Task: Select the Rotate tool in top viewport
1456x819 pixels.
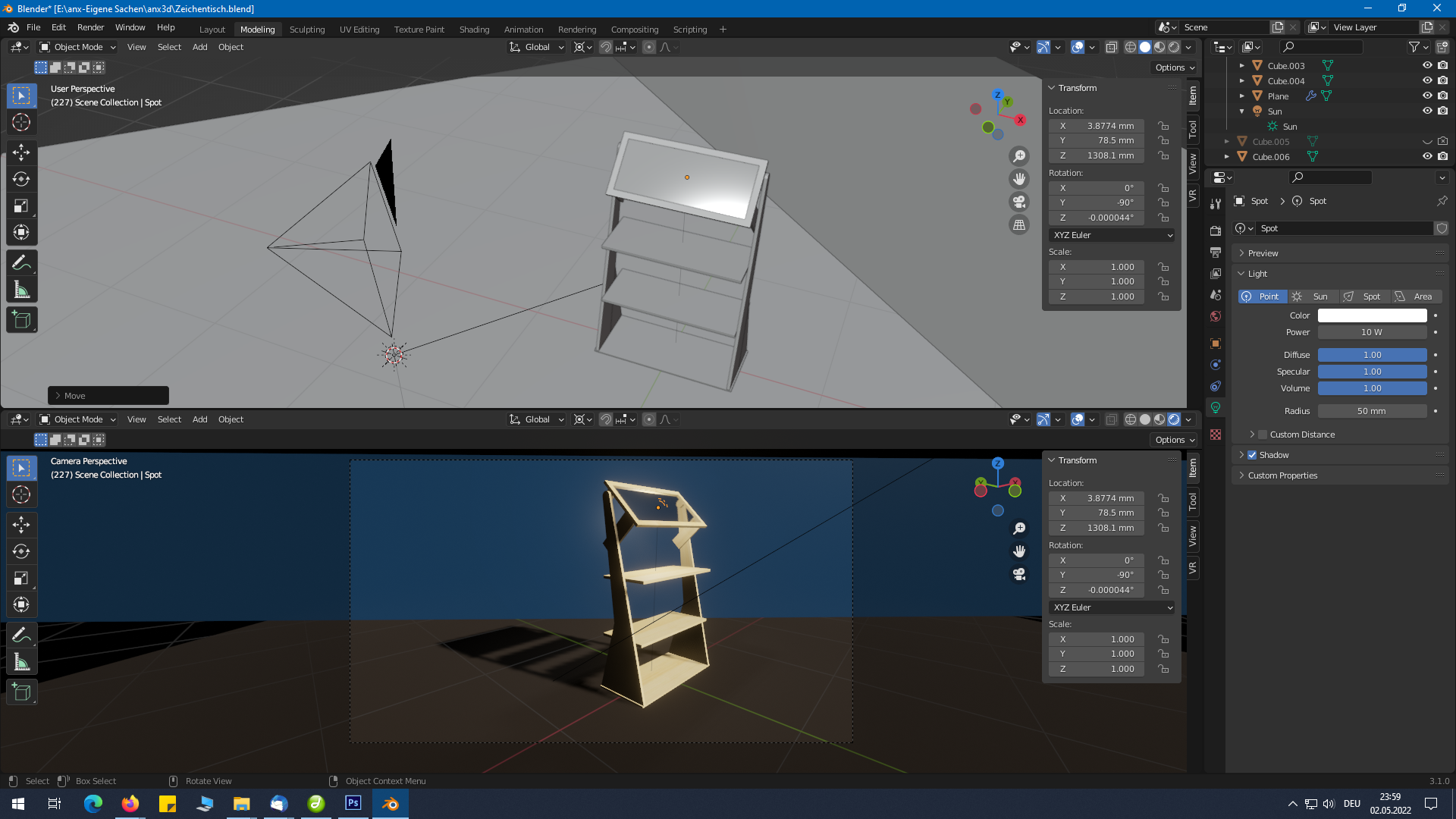Action: click(21, 179)
